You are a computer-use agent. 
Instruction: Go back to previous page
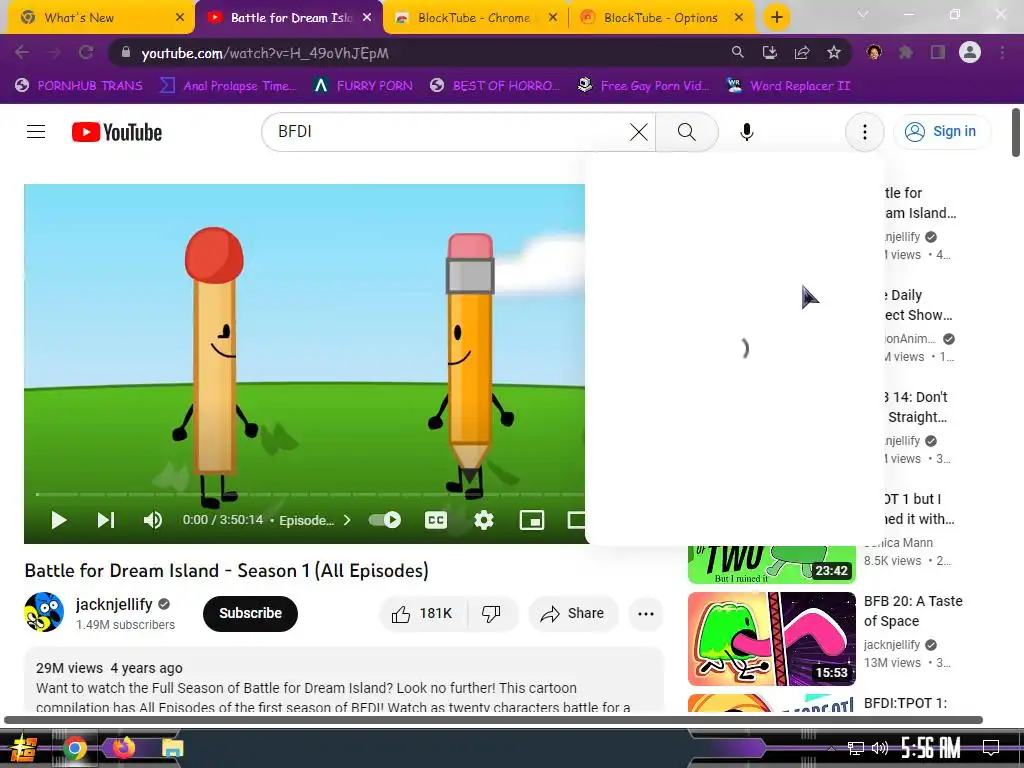pos(22,52)
